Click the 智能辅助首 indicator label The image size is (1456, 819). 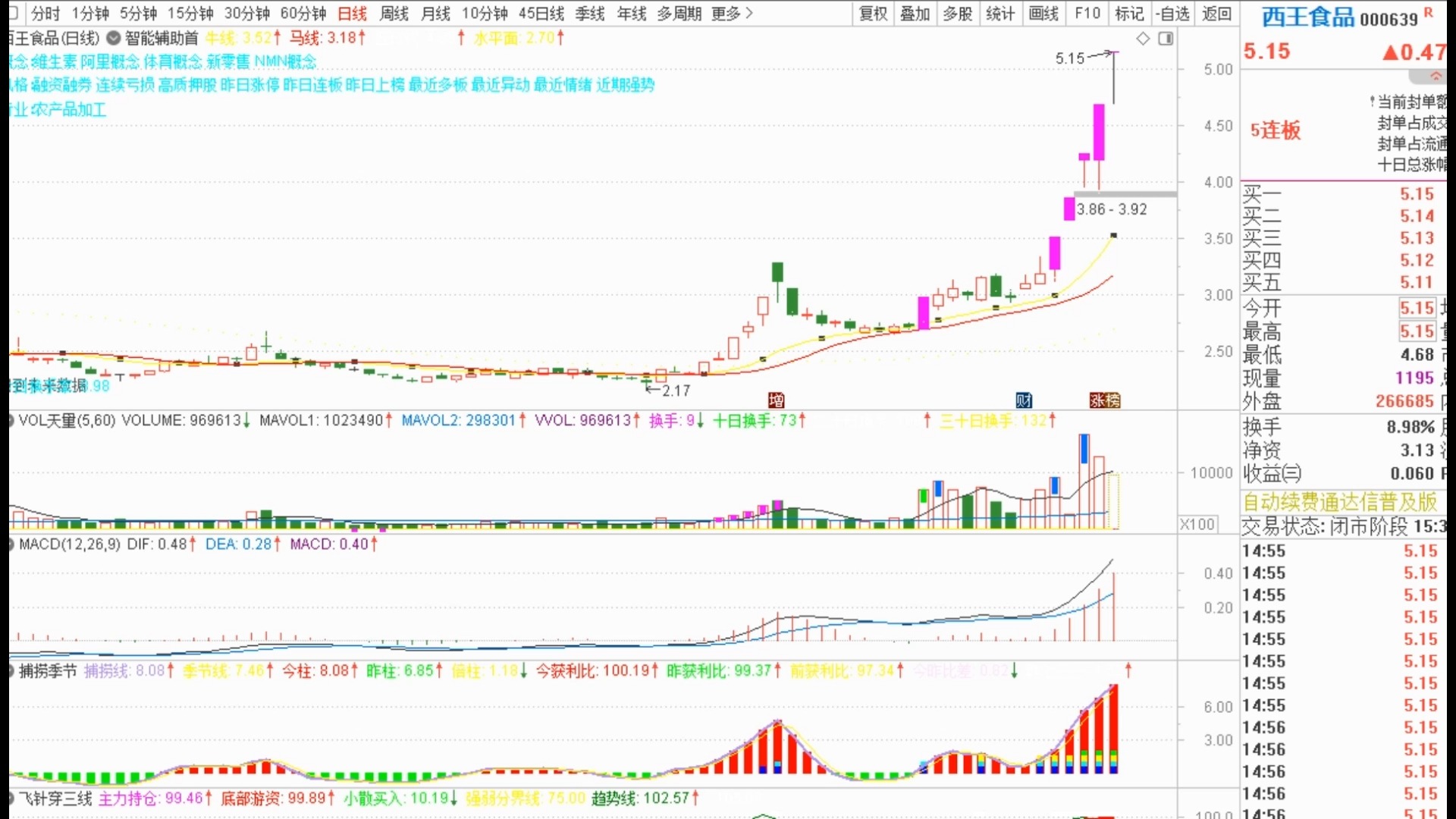[162, 38]
